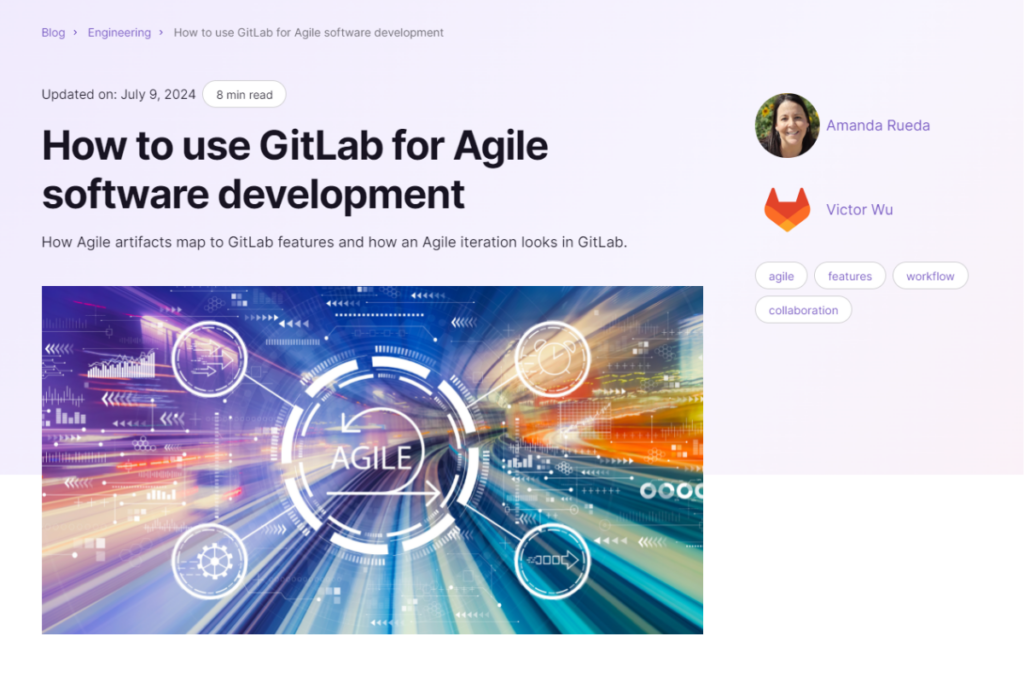The image size is (1024, 683).
Task: Select the features tag pill
Action: pos(849,275)
